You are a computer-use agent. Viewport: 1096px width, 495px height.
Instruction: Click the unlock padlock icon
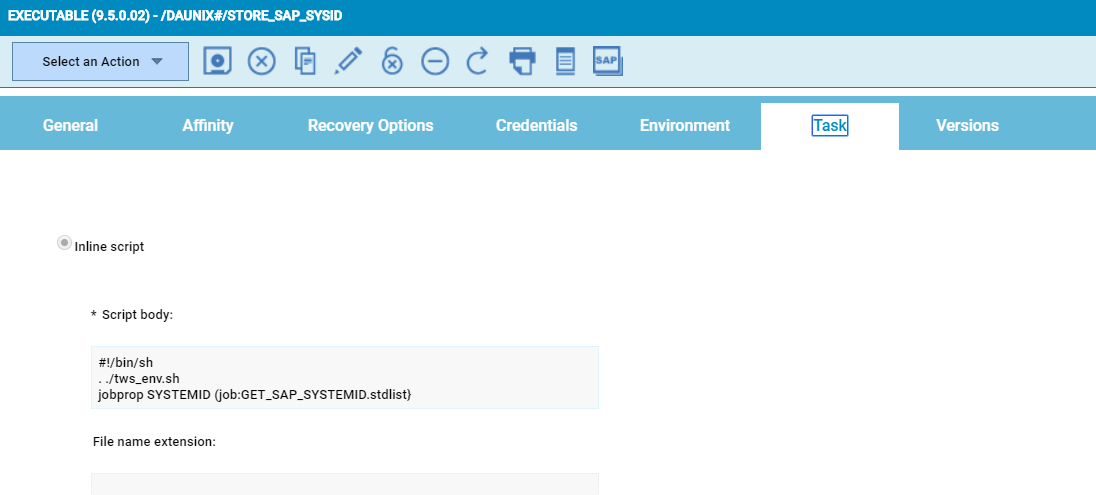392,61
